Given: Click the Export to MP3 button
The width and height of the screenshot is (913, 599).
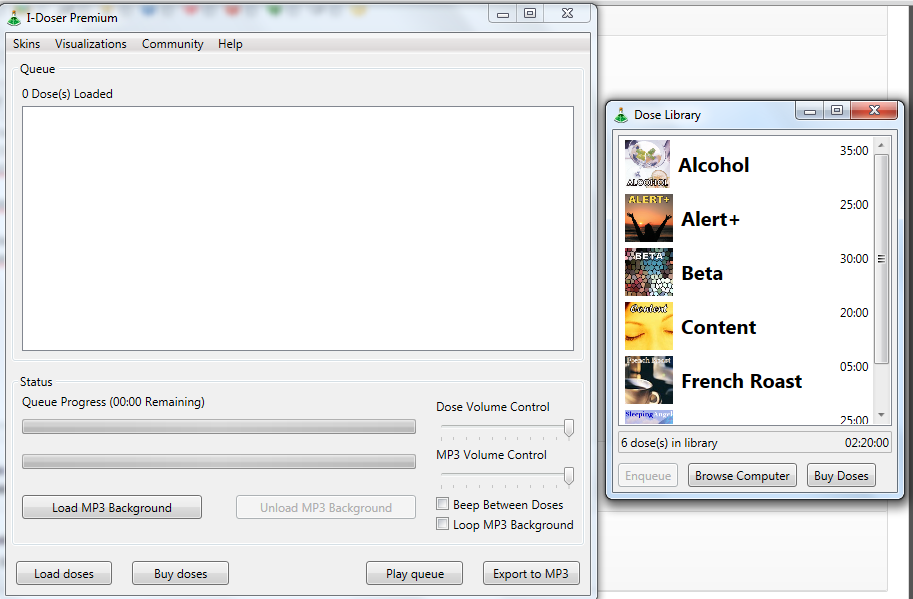Looking at the screenshot, I should [x=531, y=573].
